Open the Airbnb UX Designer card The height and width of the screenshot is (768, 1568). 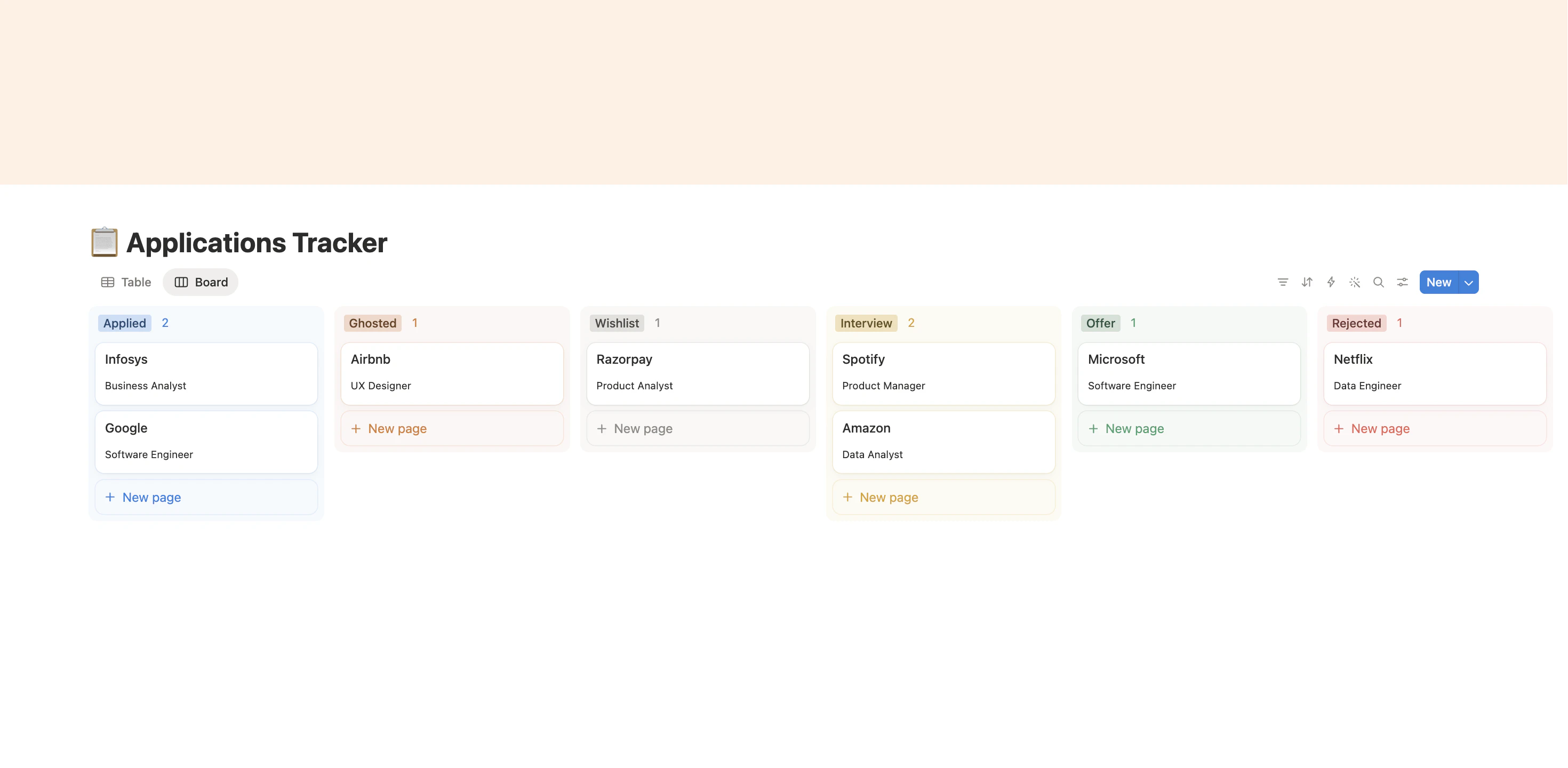click(452, 374)
